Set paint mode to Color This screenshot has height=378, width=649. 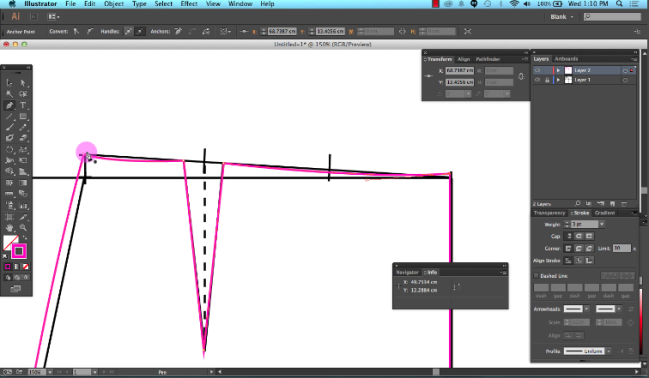[x=7, y=267]
